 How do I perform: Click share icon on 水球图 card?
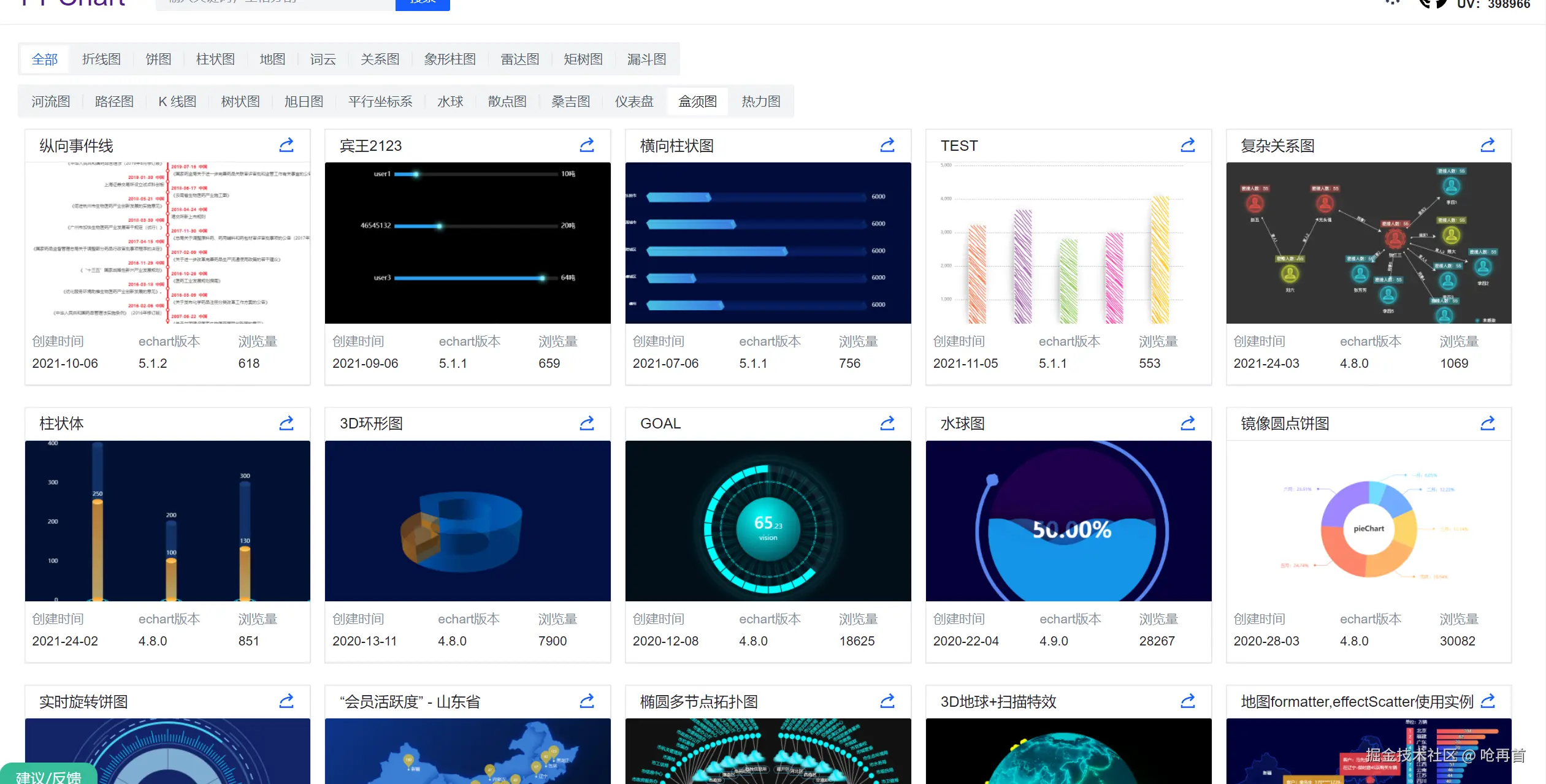[1188, 424]
